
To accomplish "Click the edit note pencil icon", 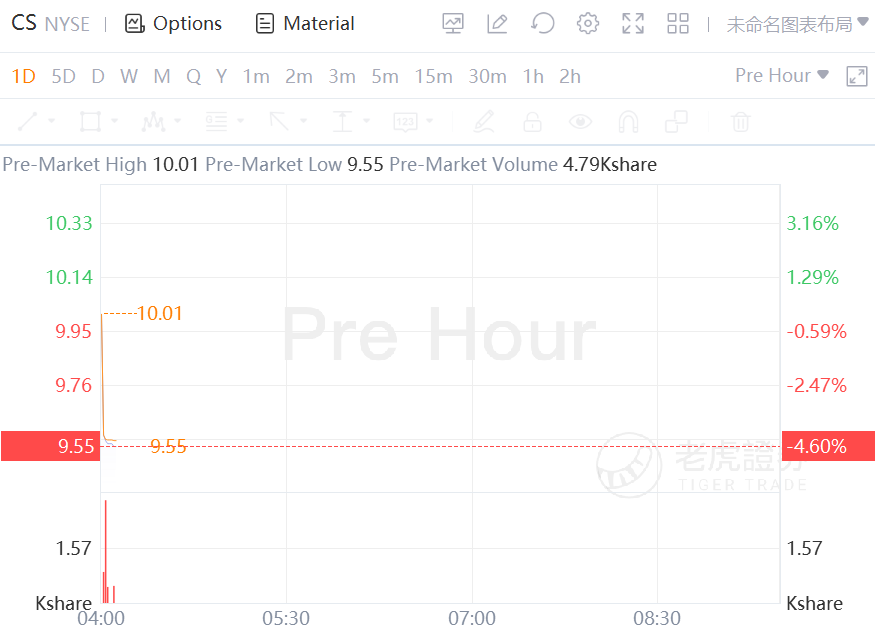I will 497,23.
